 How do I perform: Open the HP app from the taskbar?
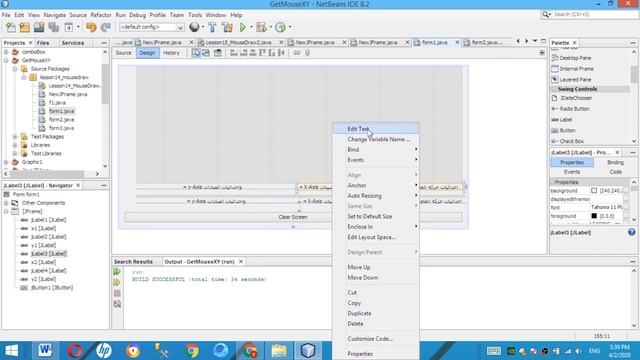(104, 350)
